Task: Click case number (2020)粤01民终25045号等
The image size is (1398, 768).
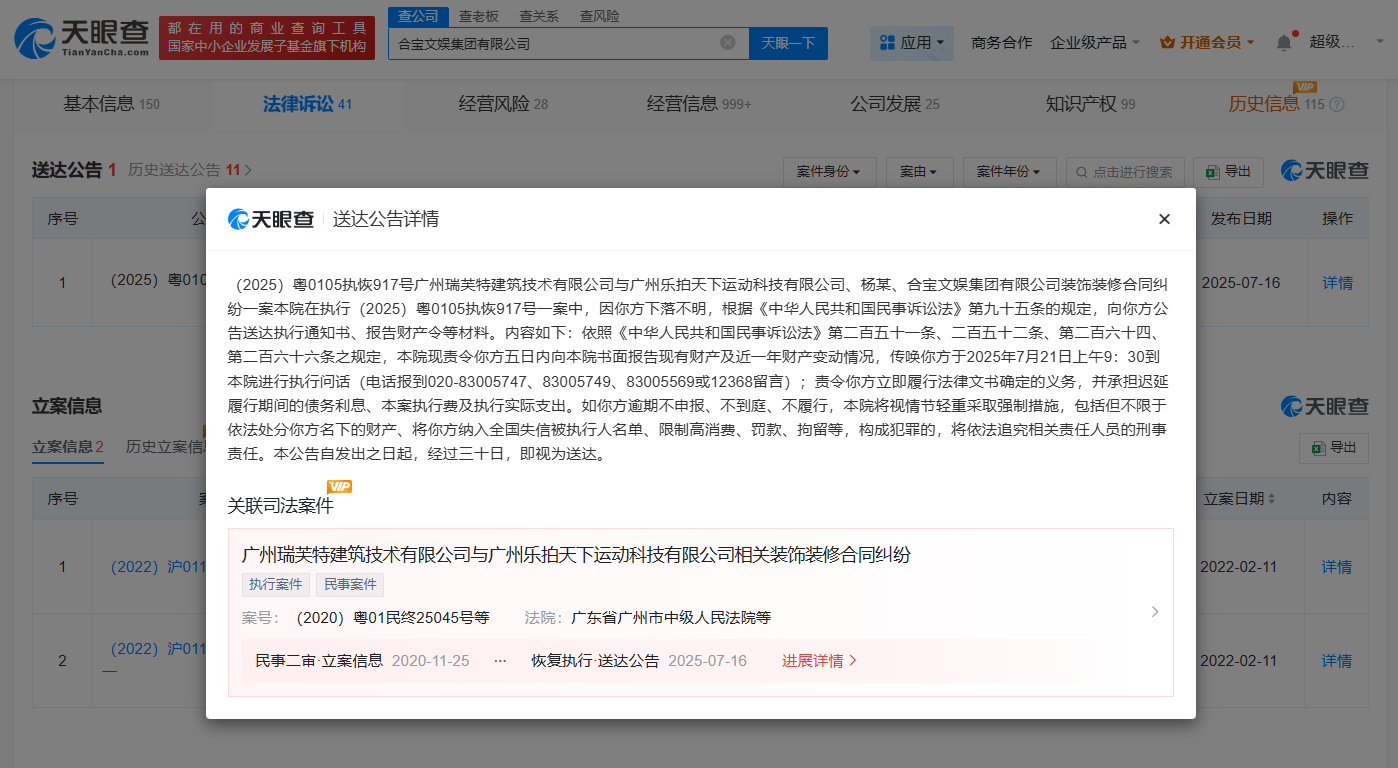Action: click(x=392, y=618)
